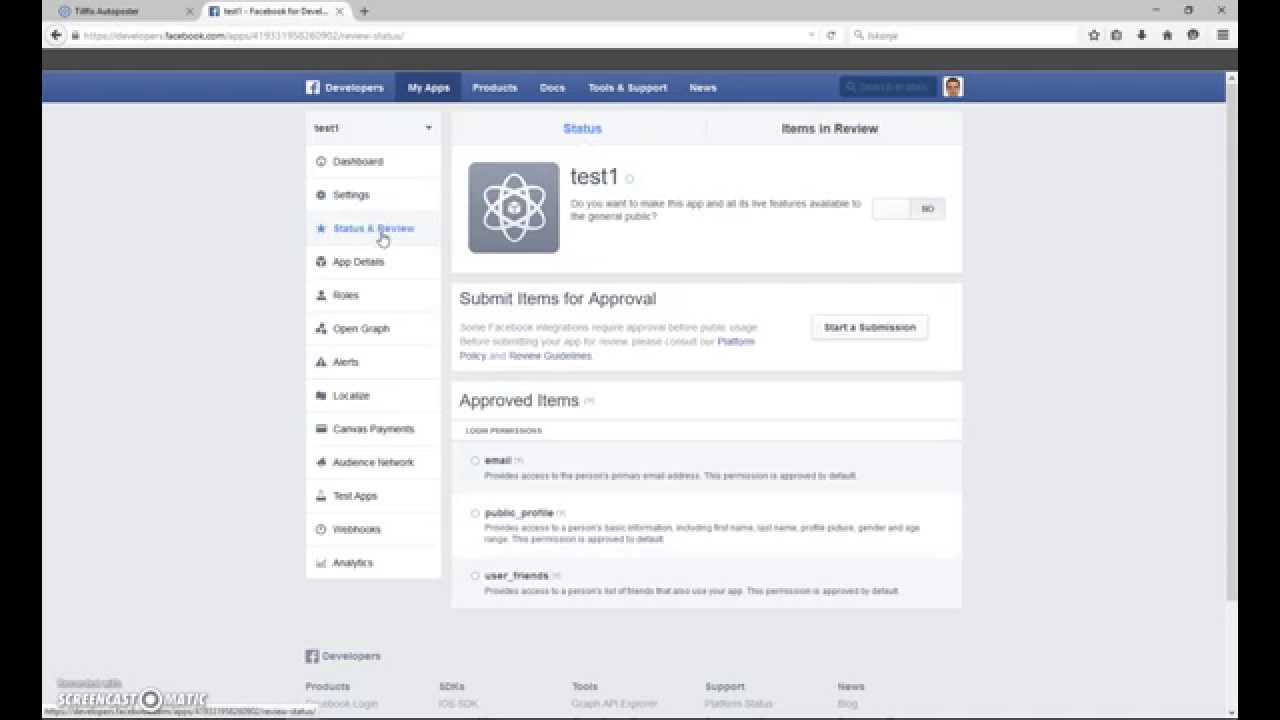
Task: Open the Review Guidelines link
Action: pyautogui.click(x=550, y=356)
